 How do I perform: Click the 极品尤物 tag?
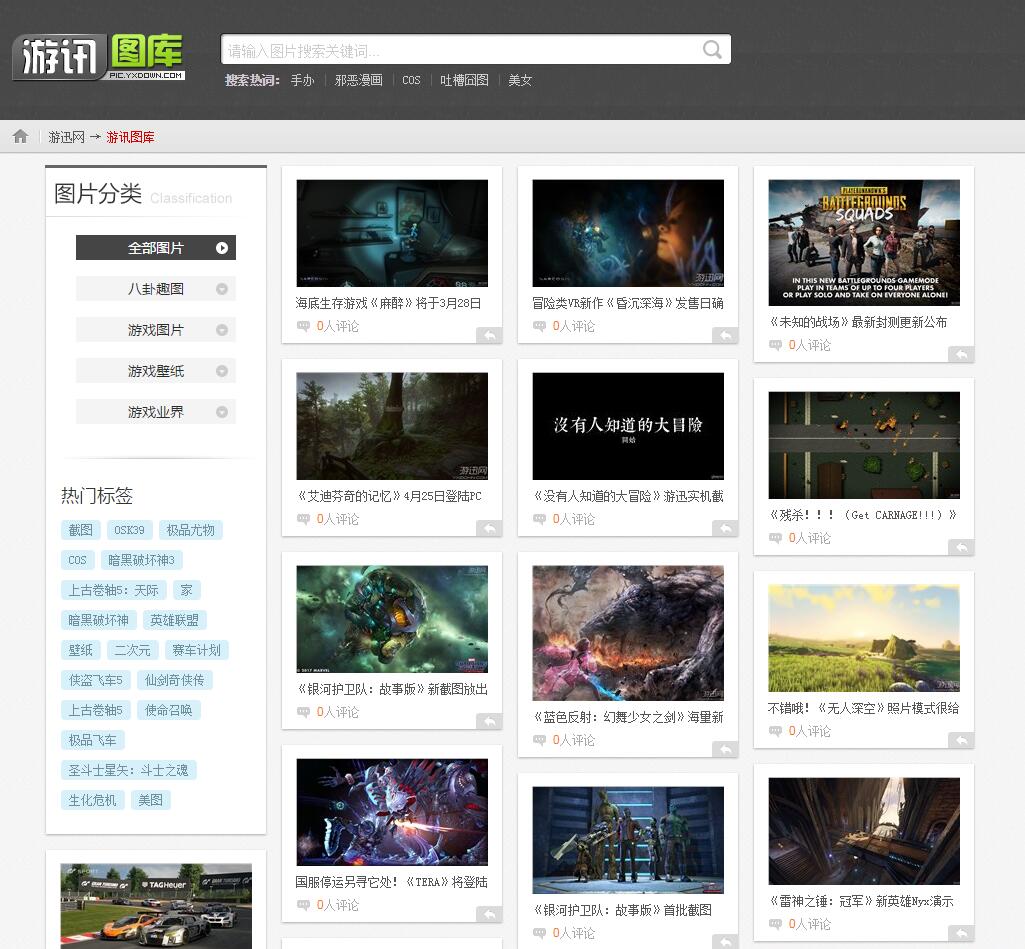tap(190, 530)
